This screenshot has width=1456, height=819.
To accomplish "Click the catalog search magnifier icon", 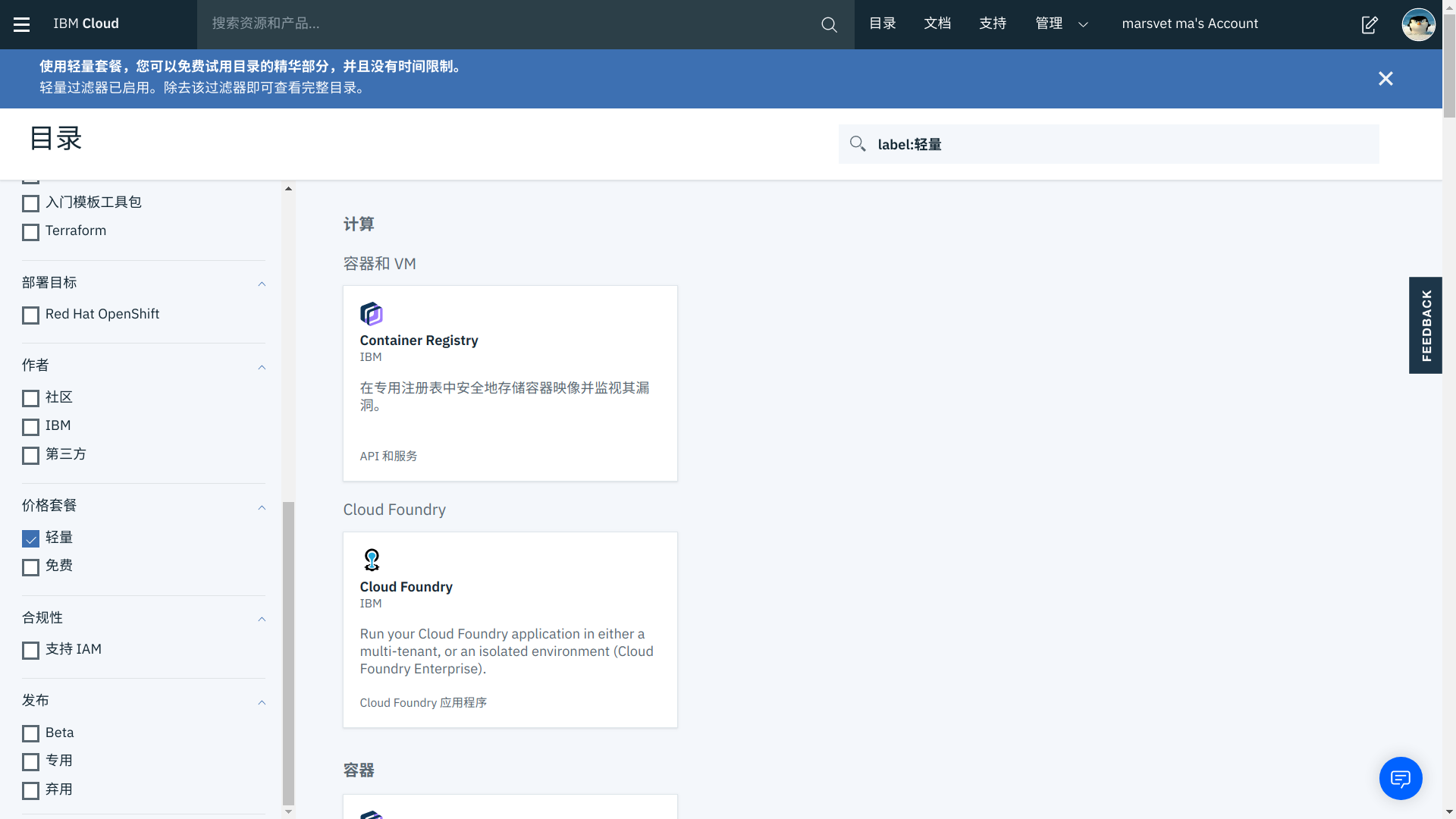I will (x=857, y=144).
